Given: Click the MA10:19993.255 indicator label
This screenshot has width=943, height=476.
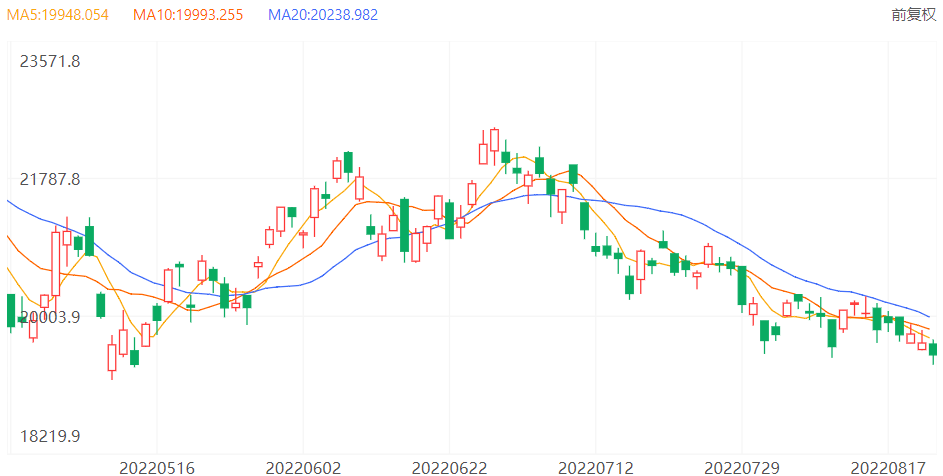Looking at the screenshot, I should [x=188, y=14].
